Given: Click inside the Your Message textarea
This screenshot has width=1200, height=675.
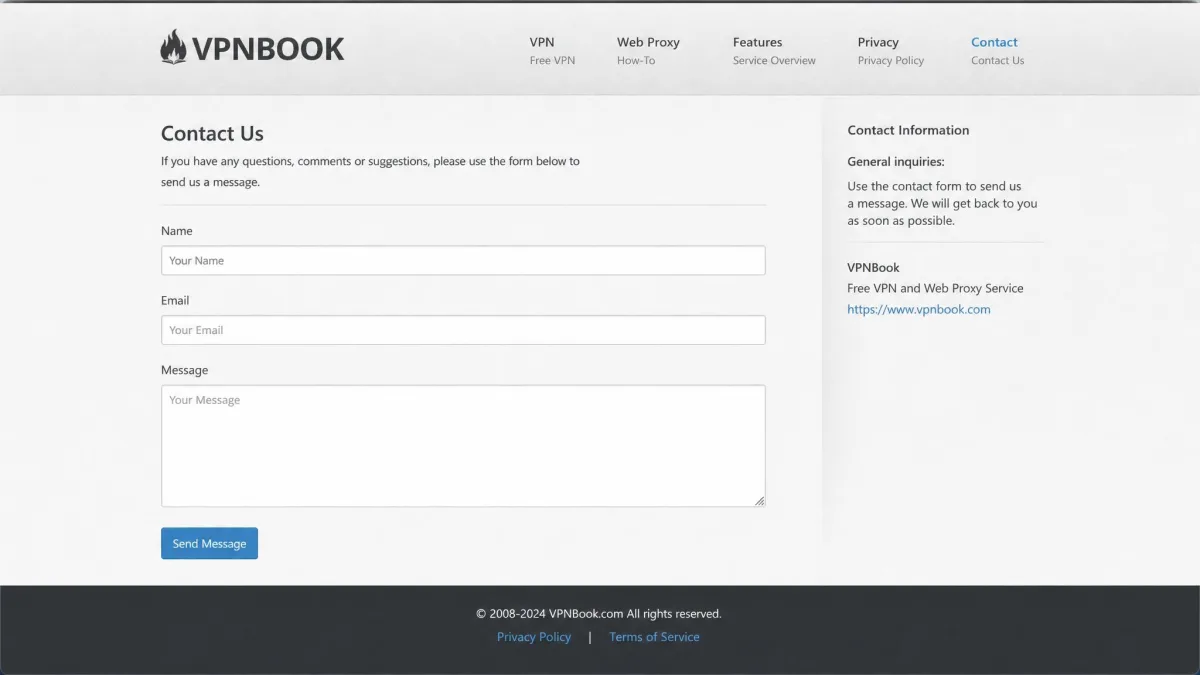Looking at the screenshot, I should click(463, 446).
